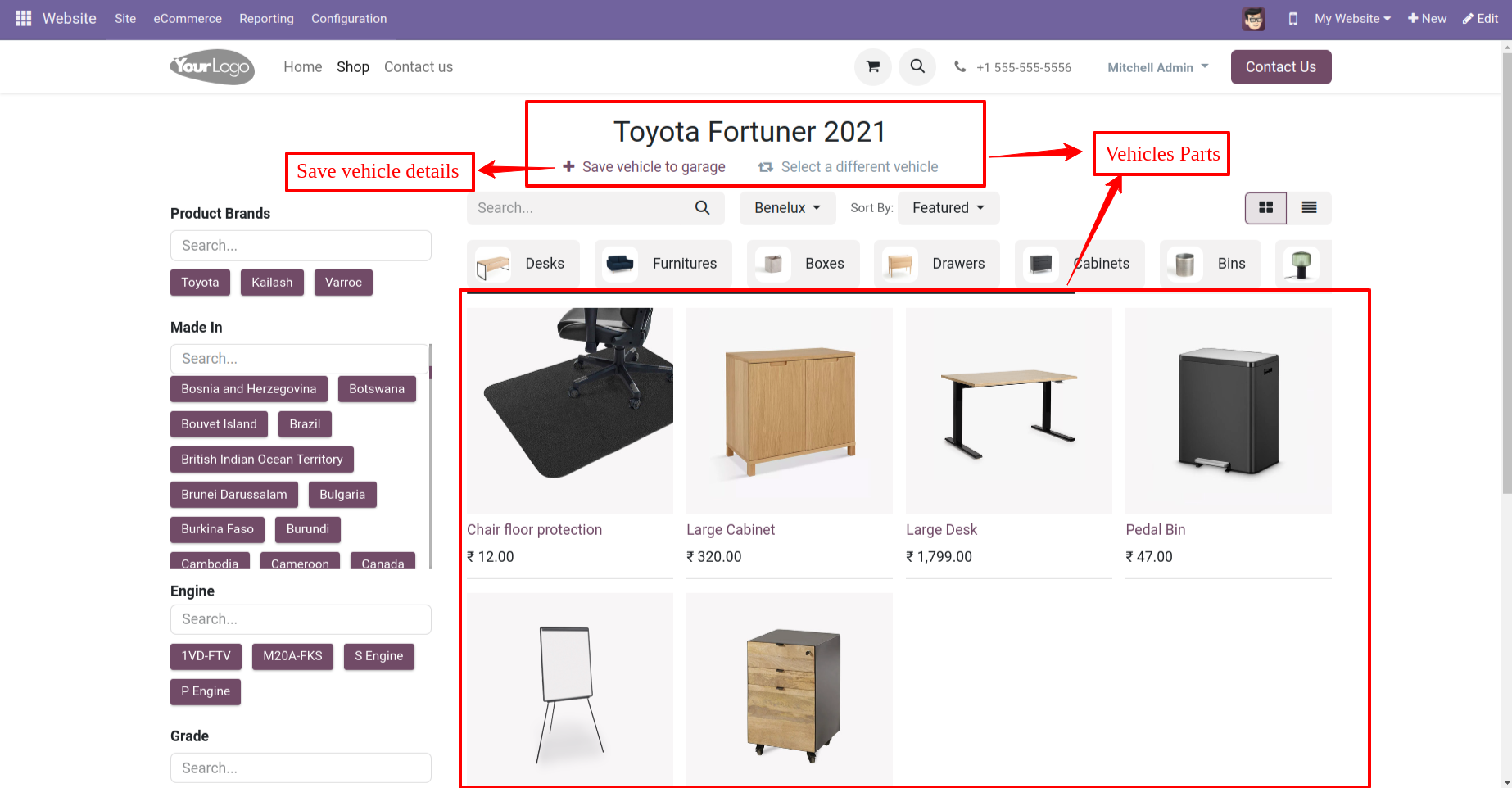The width and height of the screenshot is (1512, 788).
Task: Open the Mitchell Admin avatar icon
Action: coord(1253,19)
